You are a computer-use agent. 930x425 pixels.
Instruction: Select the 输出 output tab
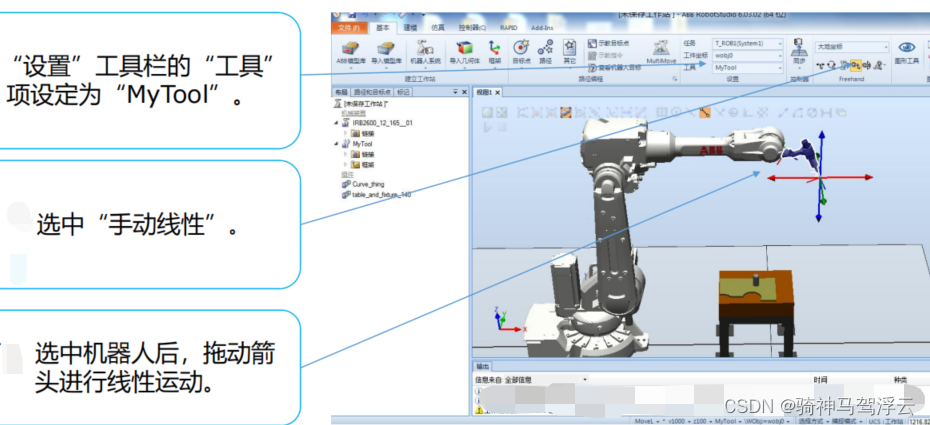(482, 367)
